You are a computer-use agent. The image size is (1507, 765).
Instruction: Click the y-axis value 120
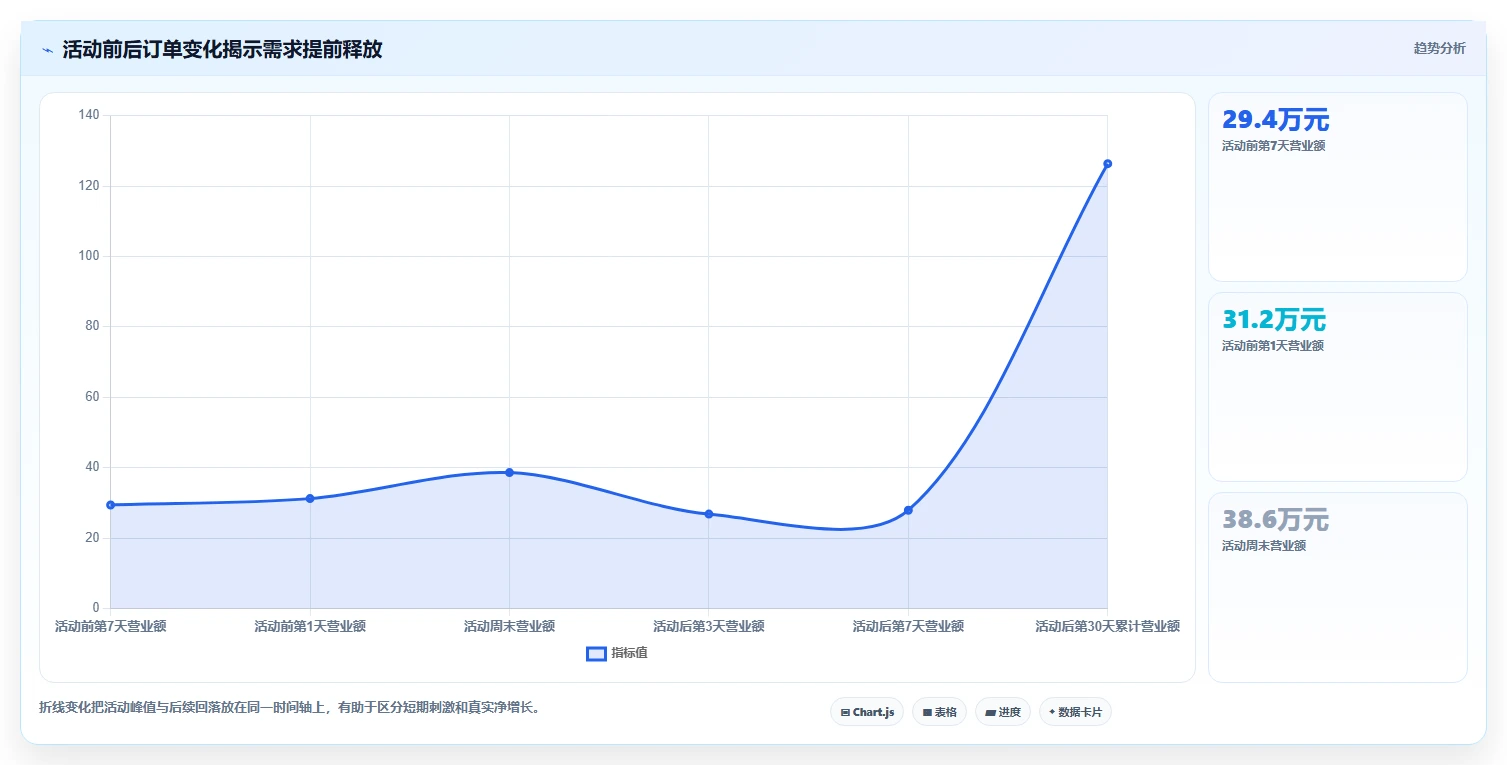(89, 186)
